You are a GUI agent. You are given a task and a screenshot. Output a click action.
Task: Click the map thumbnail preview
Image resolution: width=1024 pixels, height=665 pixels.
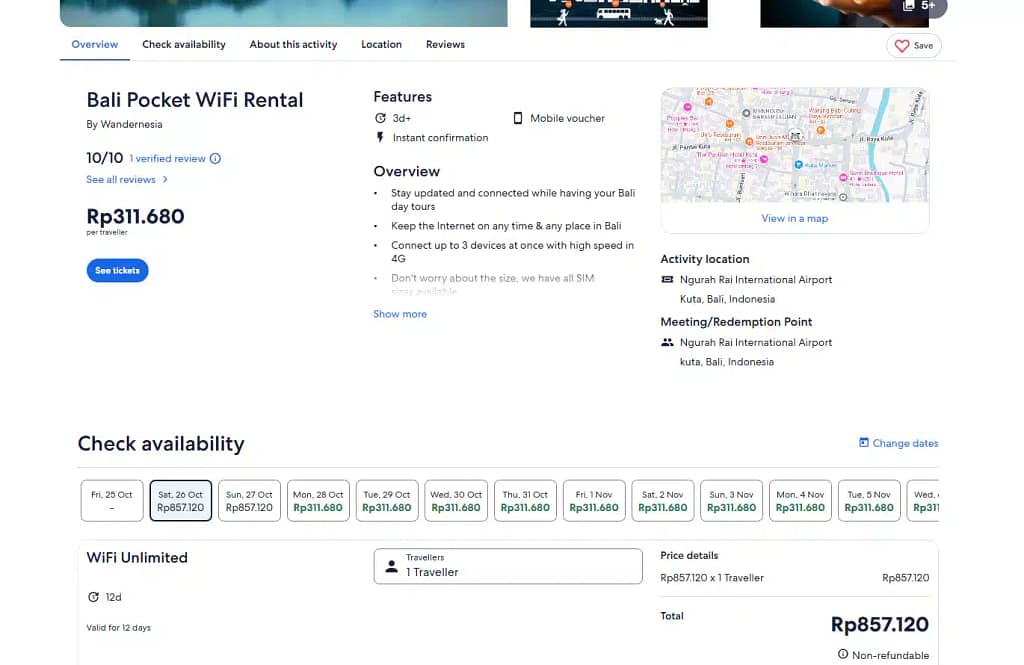coord(795,145)
